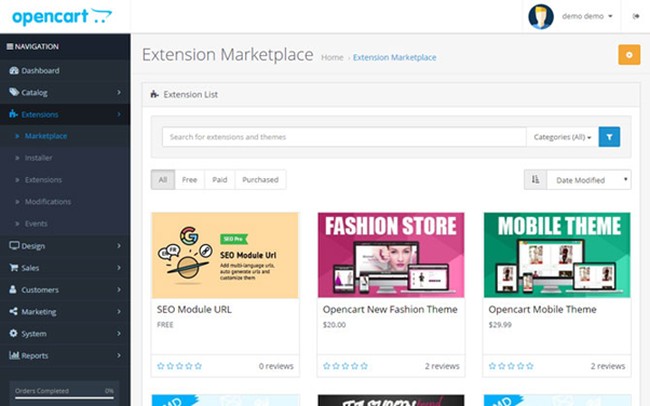Open the Categories (All) dropdown
The width and height of the screenshot is (650, 406).
point(562,137)
